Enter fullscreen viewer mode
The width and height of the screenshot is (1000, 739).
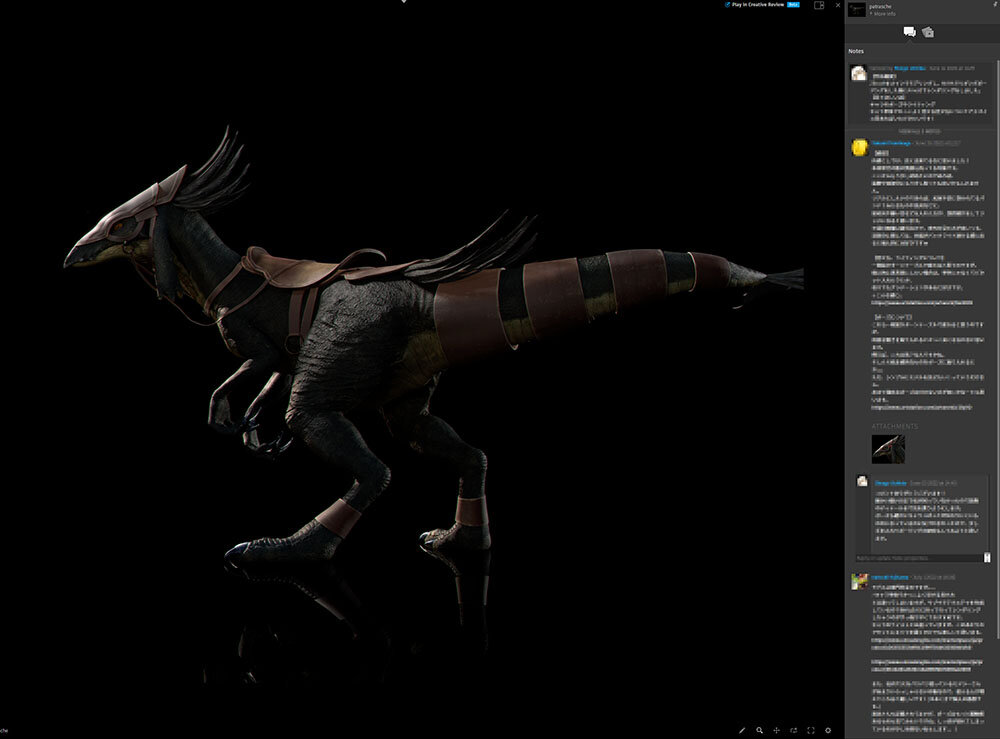point(811,730)
